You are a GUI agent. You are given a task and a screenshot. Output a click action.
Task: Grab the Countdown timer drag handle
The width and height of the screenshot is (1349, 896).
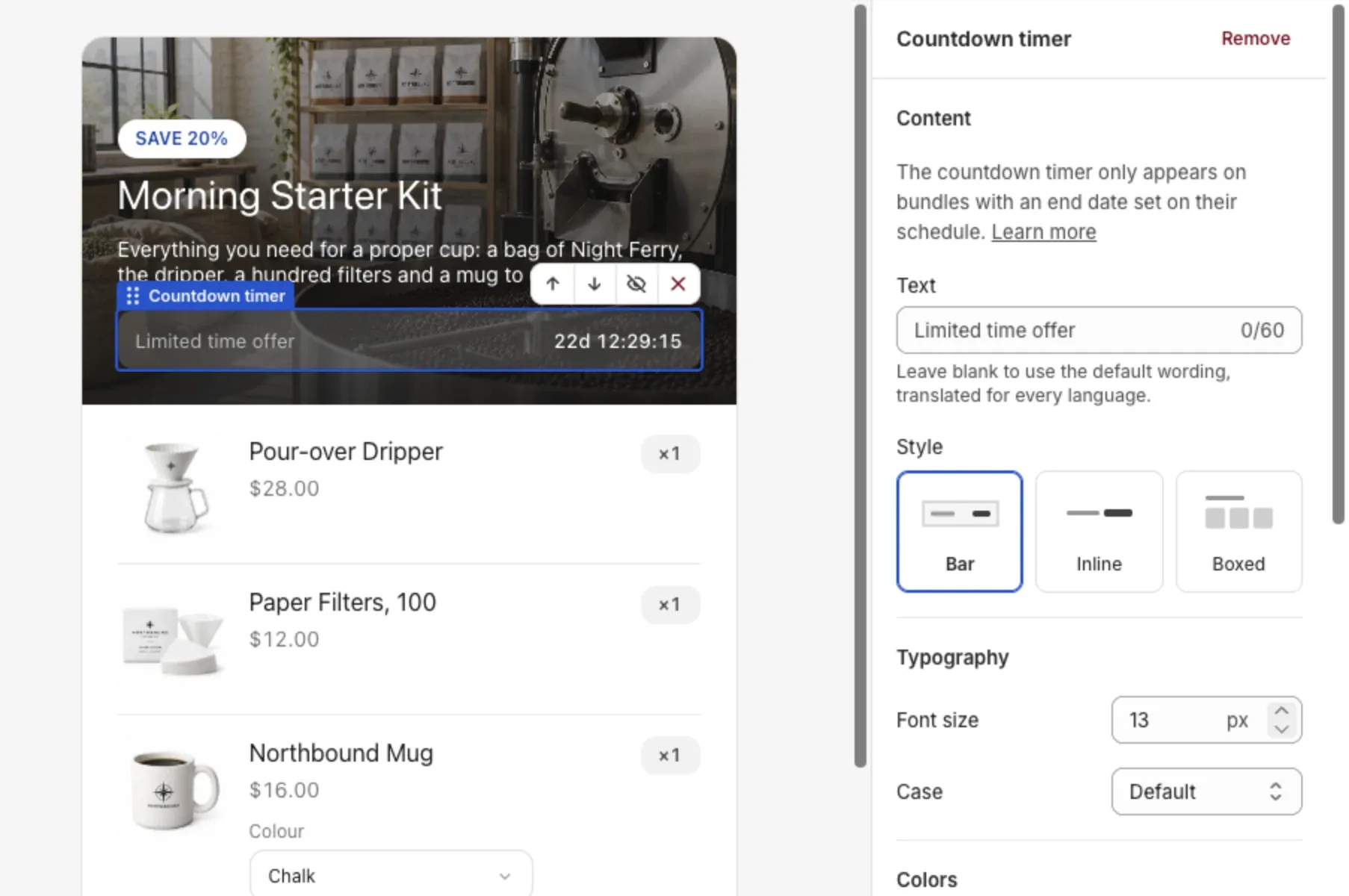(133, 296)
